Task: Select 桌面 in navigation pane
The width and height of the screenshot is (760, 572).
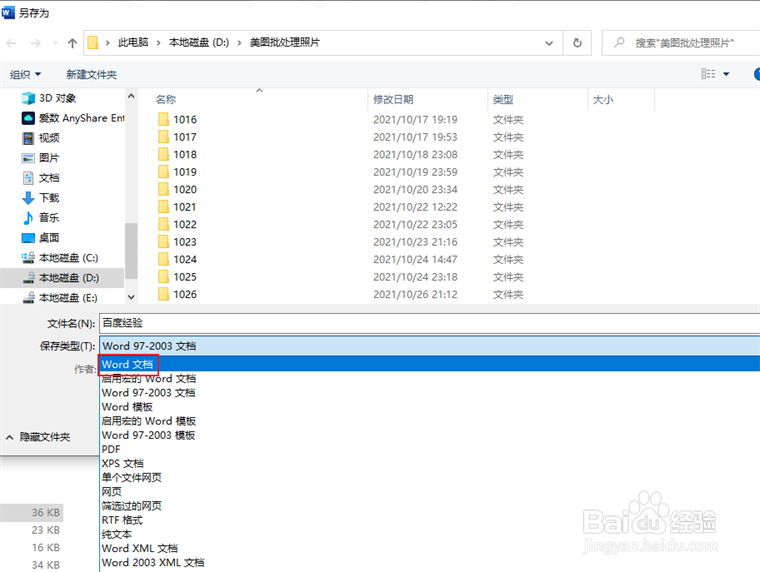Action: click(41, 238)
